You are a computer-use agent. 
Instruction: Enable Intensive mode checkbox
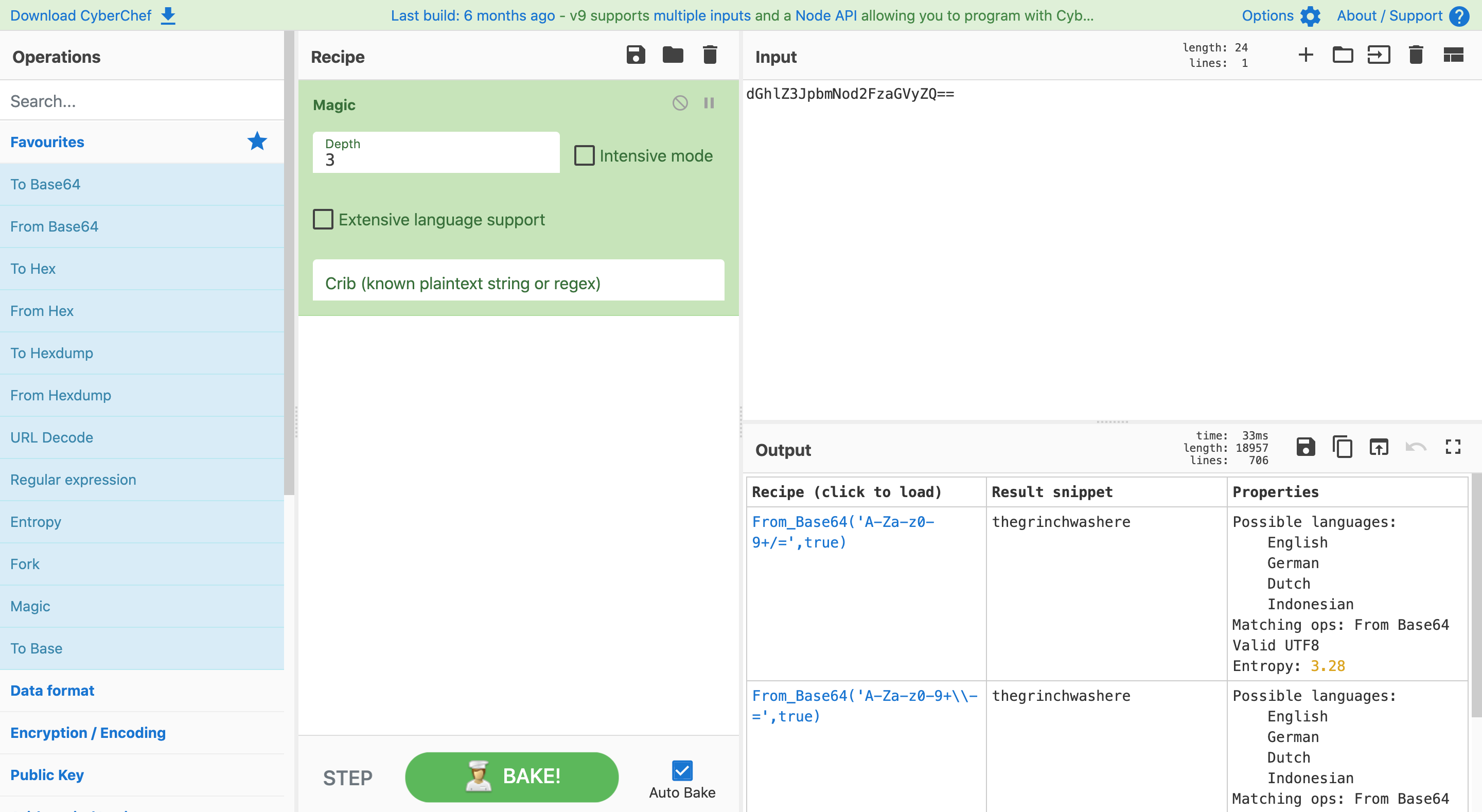(x=585, y=155)
